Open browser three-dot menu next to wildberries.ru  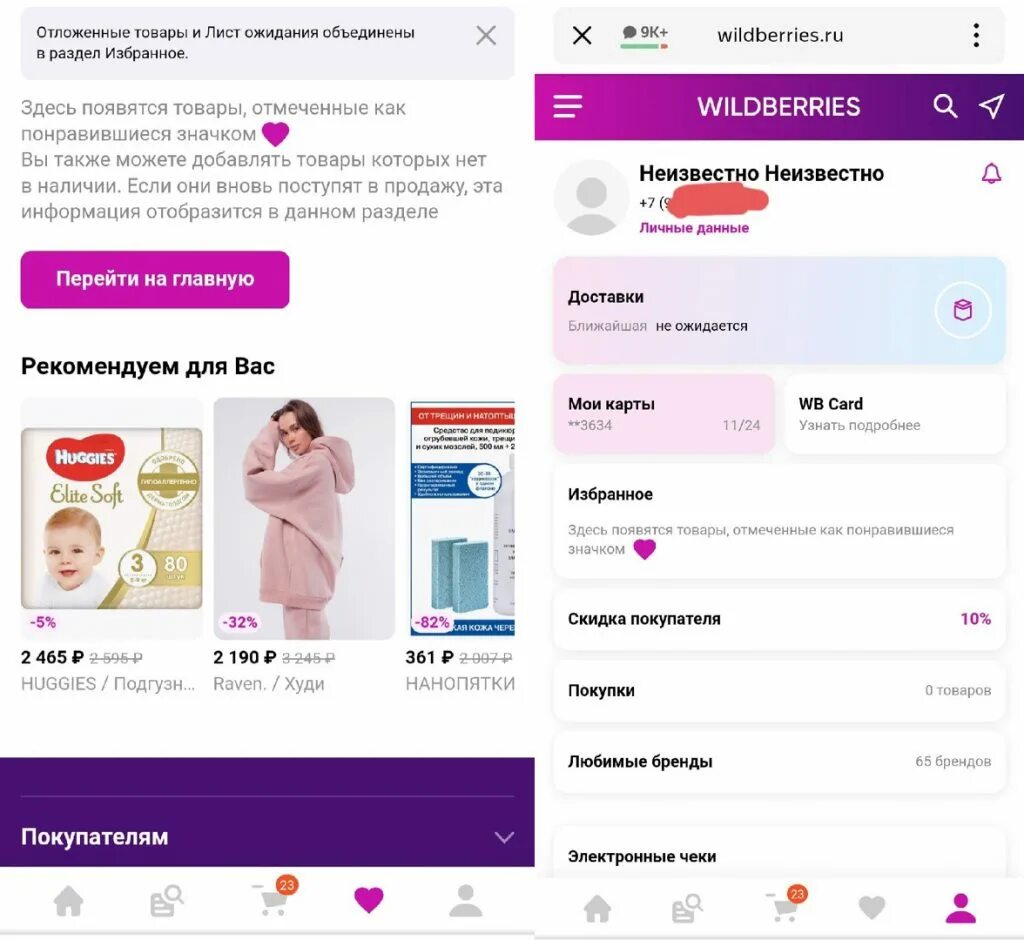[976, 35]
